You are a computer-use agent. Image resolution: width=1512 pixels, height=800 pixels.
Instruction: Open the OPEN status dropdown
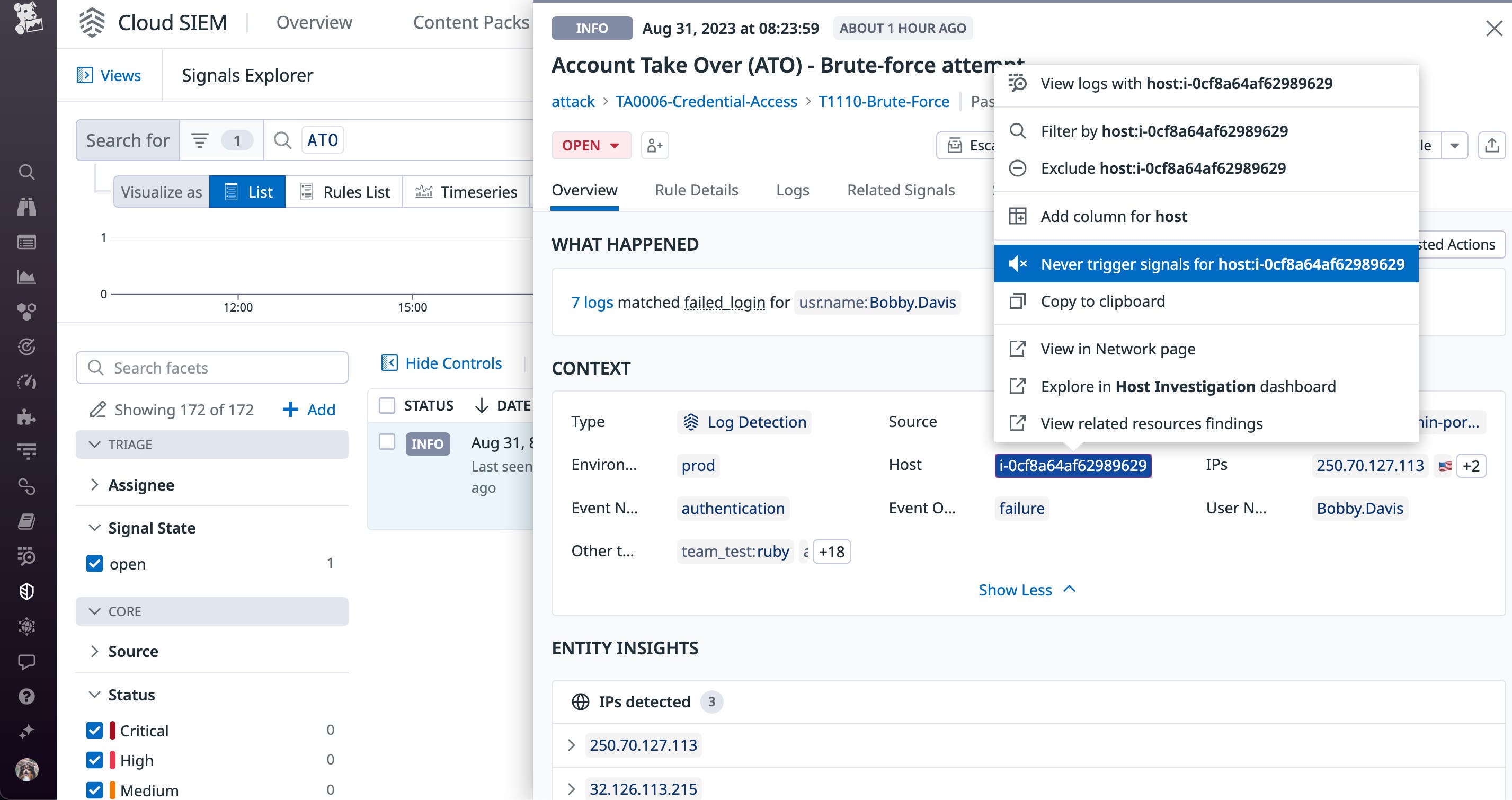(x=591, y=146)
